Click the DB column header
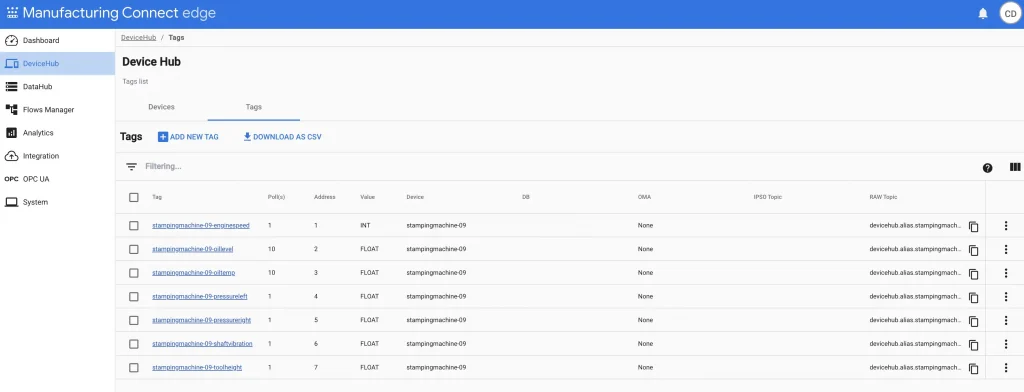This screenshot has width=1024, height=392. pos(526,197)
